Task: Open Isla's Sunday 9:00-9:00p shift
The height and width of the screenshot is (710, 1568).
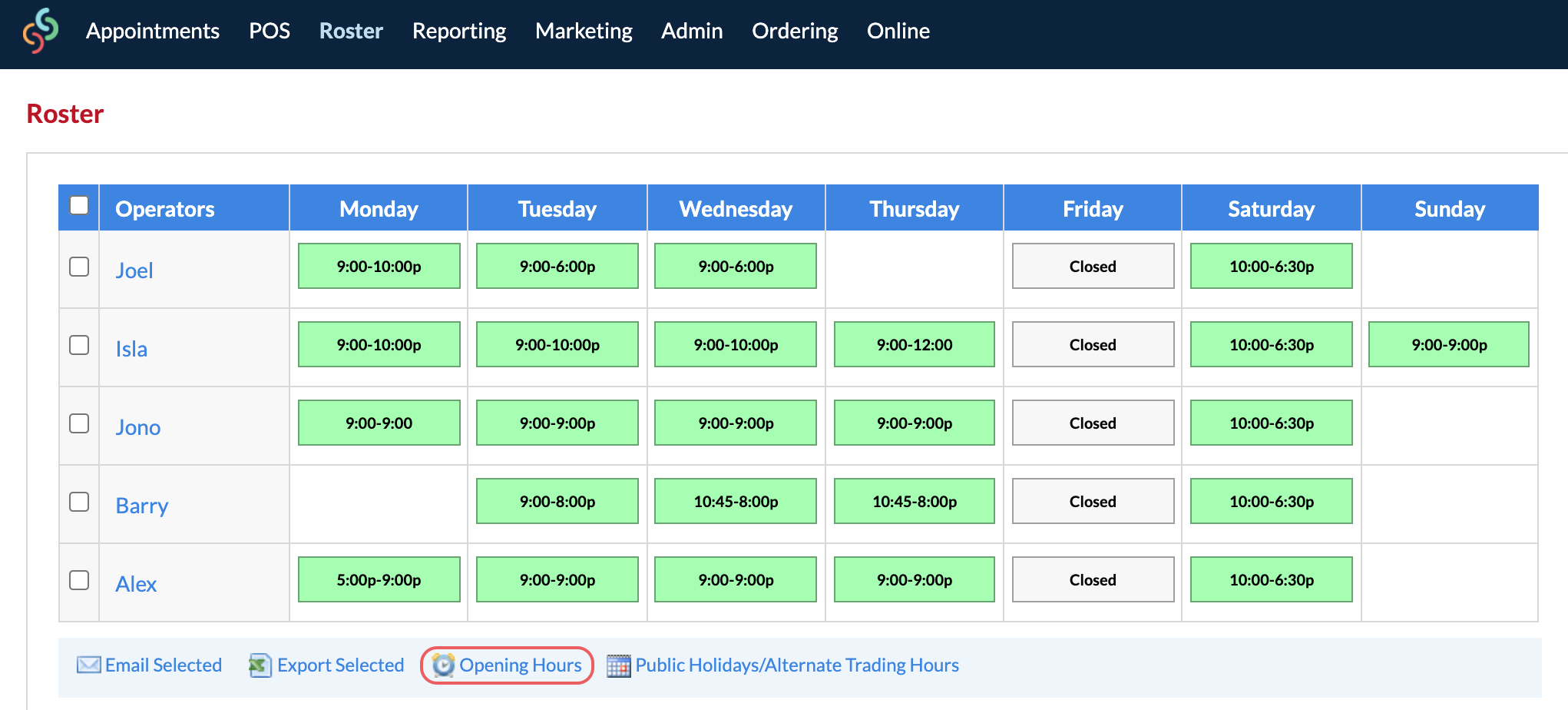Action: 1449,345
